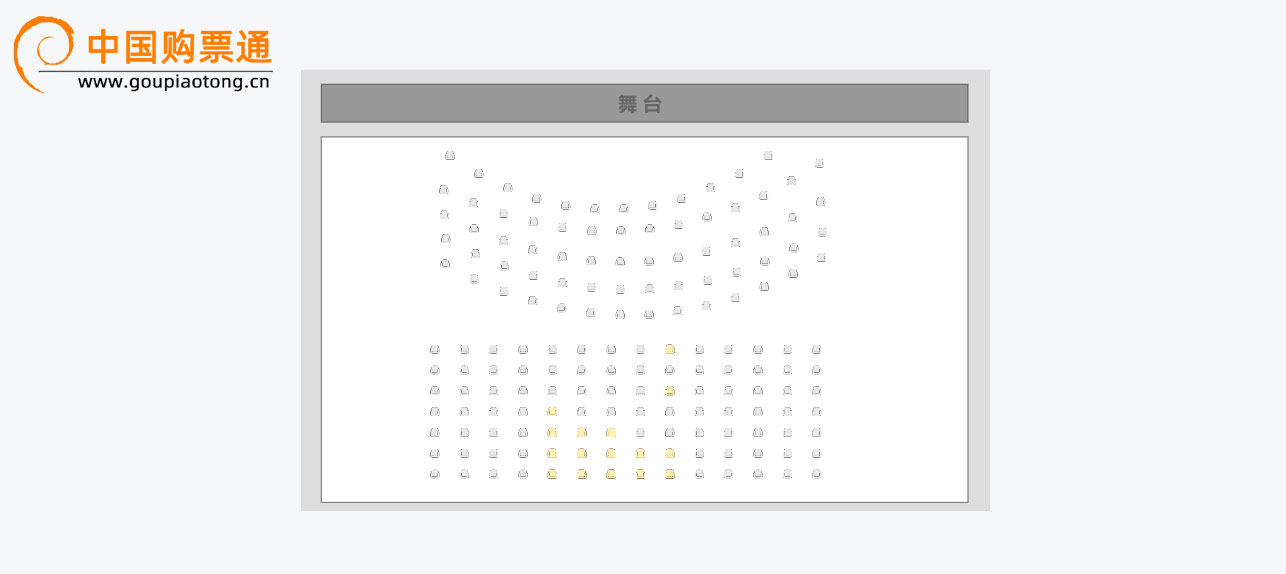Screen dimensions: 1286x574
Task: Pick the rightmost yellow seat in the lower block's fifth row
Action: coord(611,432)
